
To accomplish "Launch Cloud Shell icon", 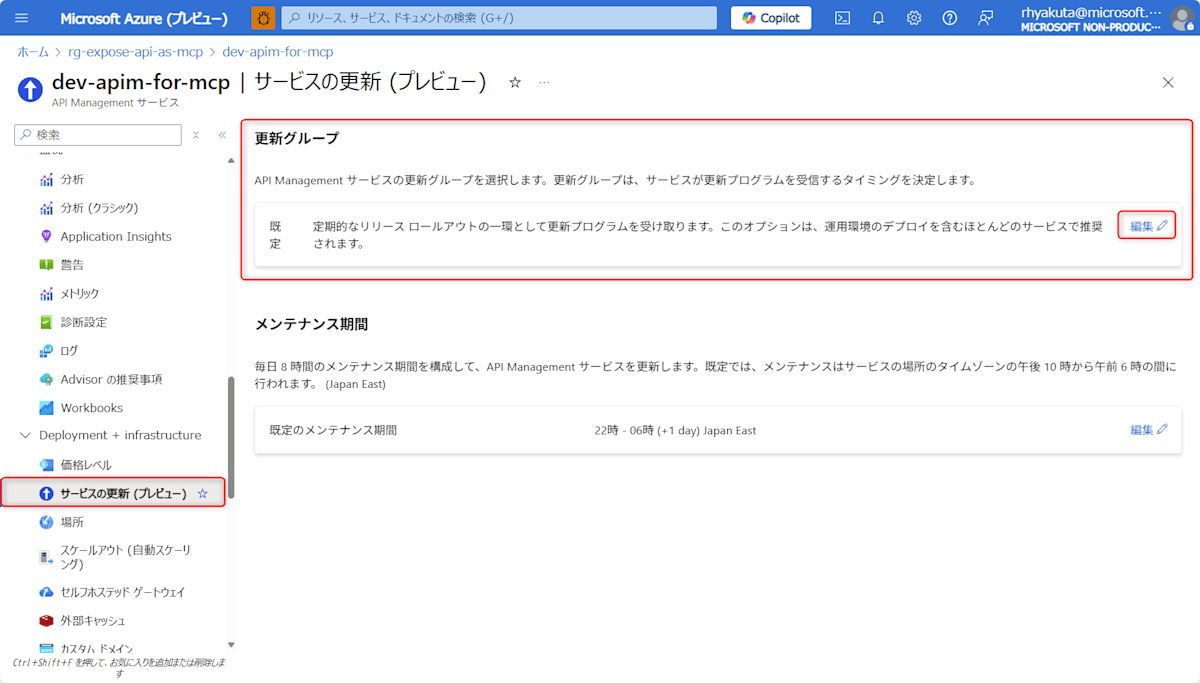I will [843, 18].
